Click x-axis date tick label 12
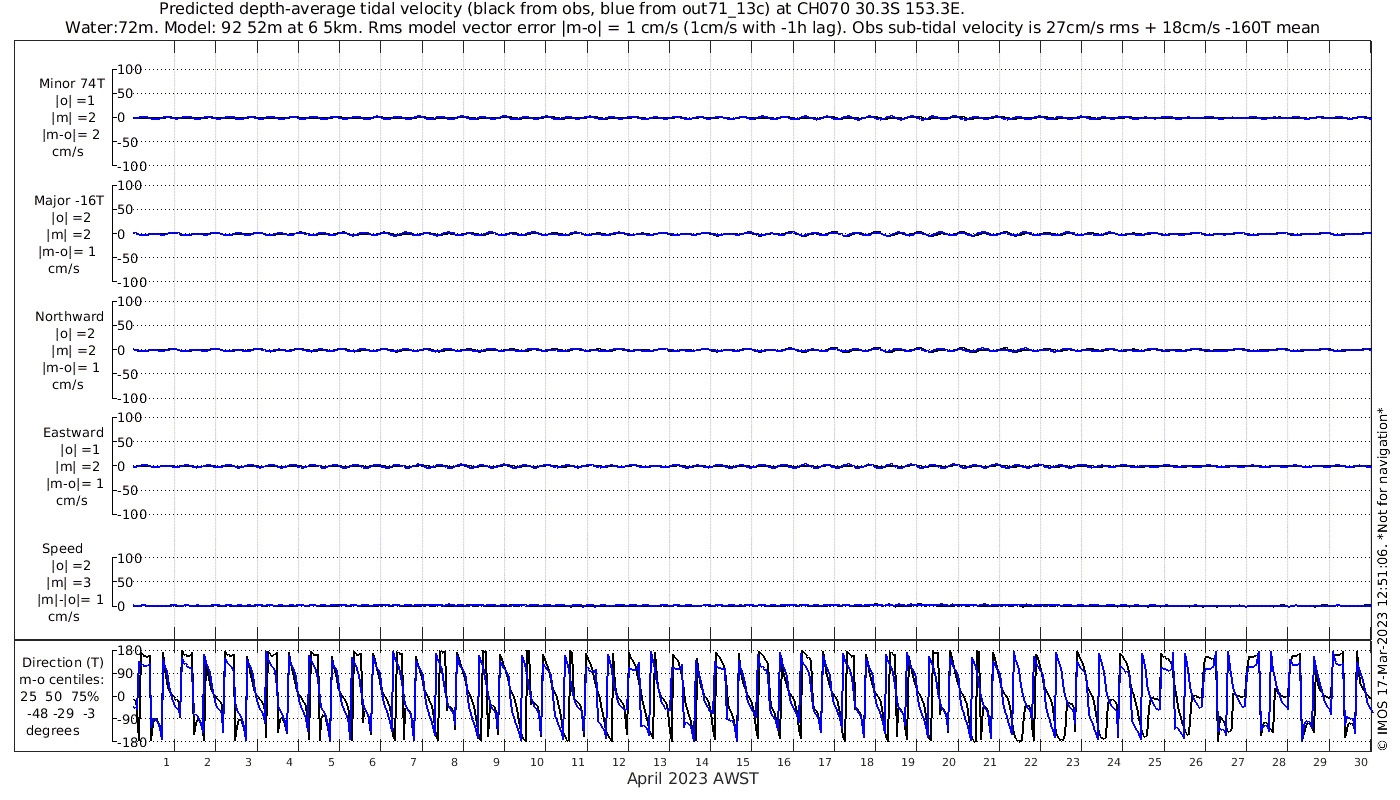This screenshot has width=1400, height=800. tap(620, 762)
